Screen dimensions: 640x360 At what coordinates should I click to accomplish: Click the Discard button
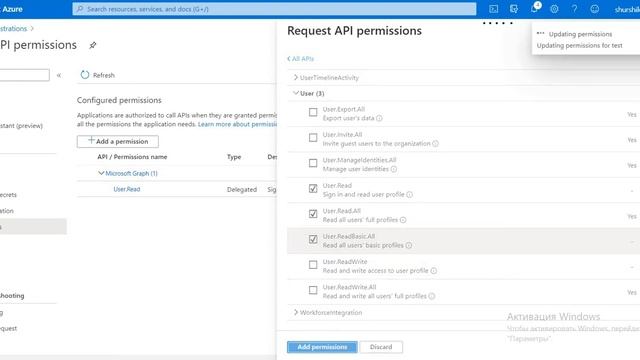point(381,347)
